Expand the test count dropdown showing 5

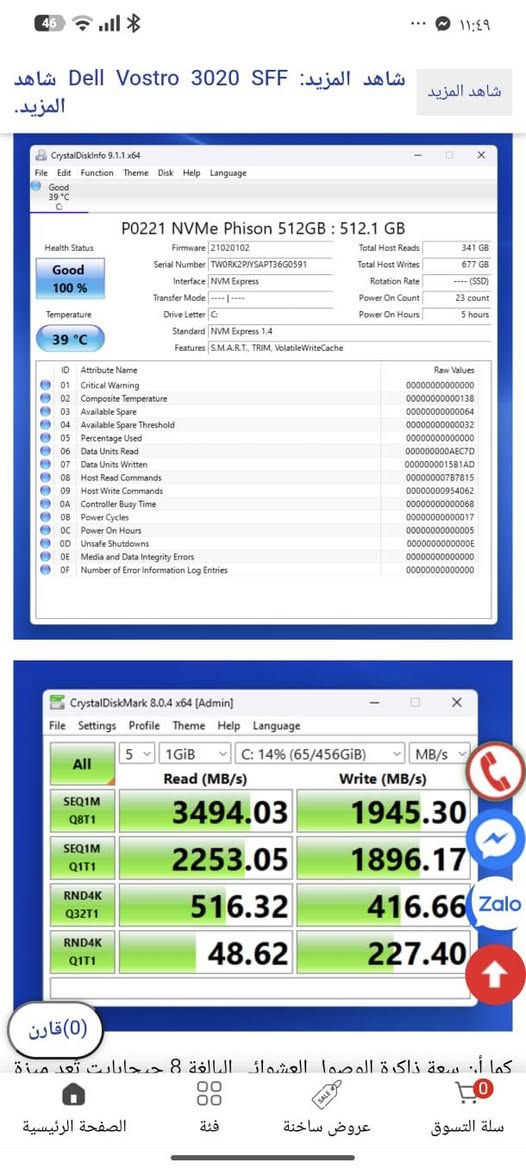point(137,754)
